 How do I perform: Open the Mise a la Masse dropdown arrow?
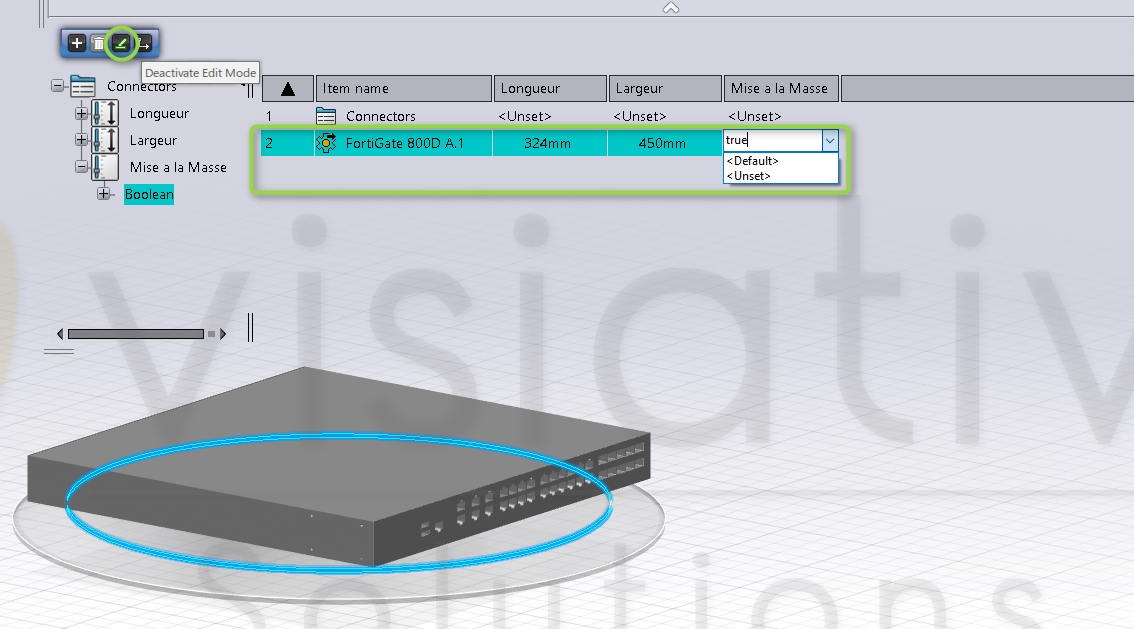pyautogui.click(x=830, y=140)
